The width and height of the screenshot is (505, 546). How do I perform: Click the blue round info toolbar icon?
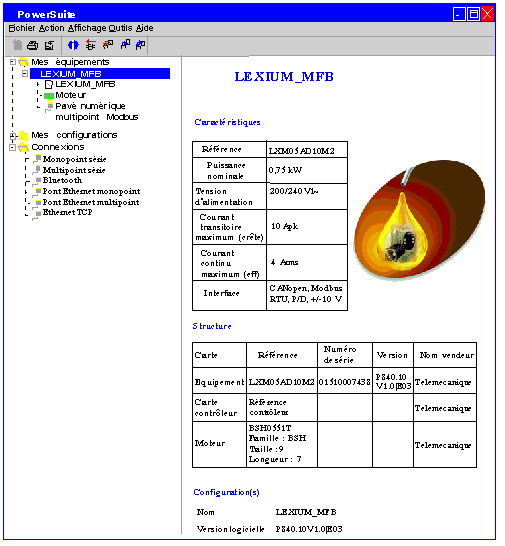[73, 45]
